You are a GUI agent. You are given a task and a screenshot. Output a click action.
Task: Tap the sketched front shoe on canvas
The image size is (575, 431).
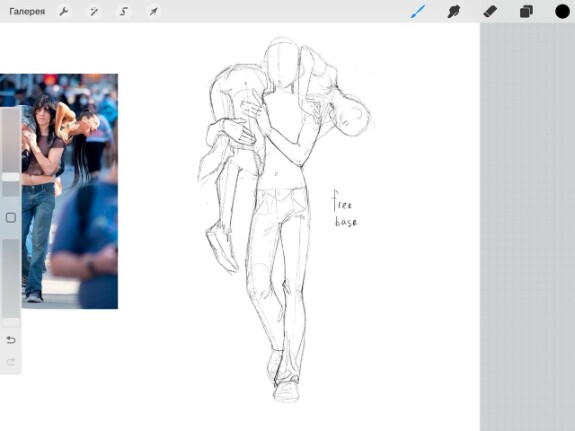286,391
